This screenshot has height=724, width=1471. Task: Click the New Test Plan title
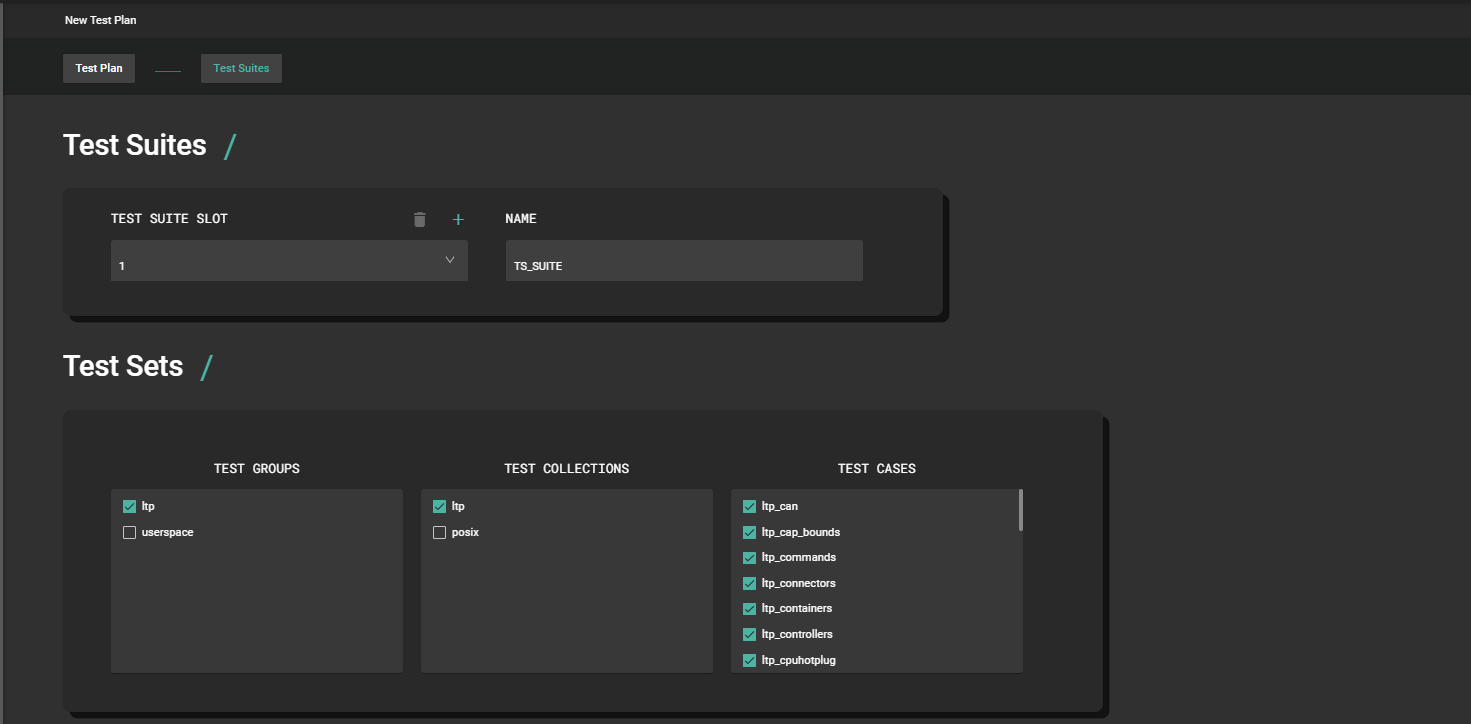point(101,20)
